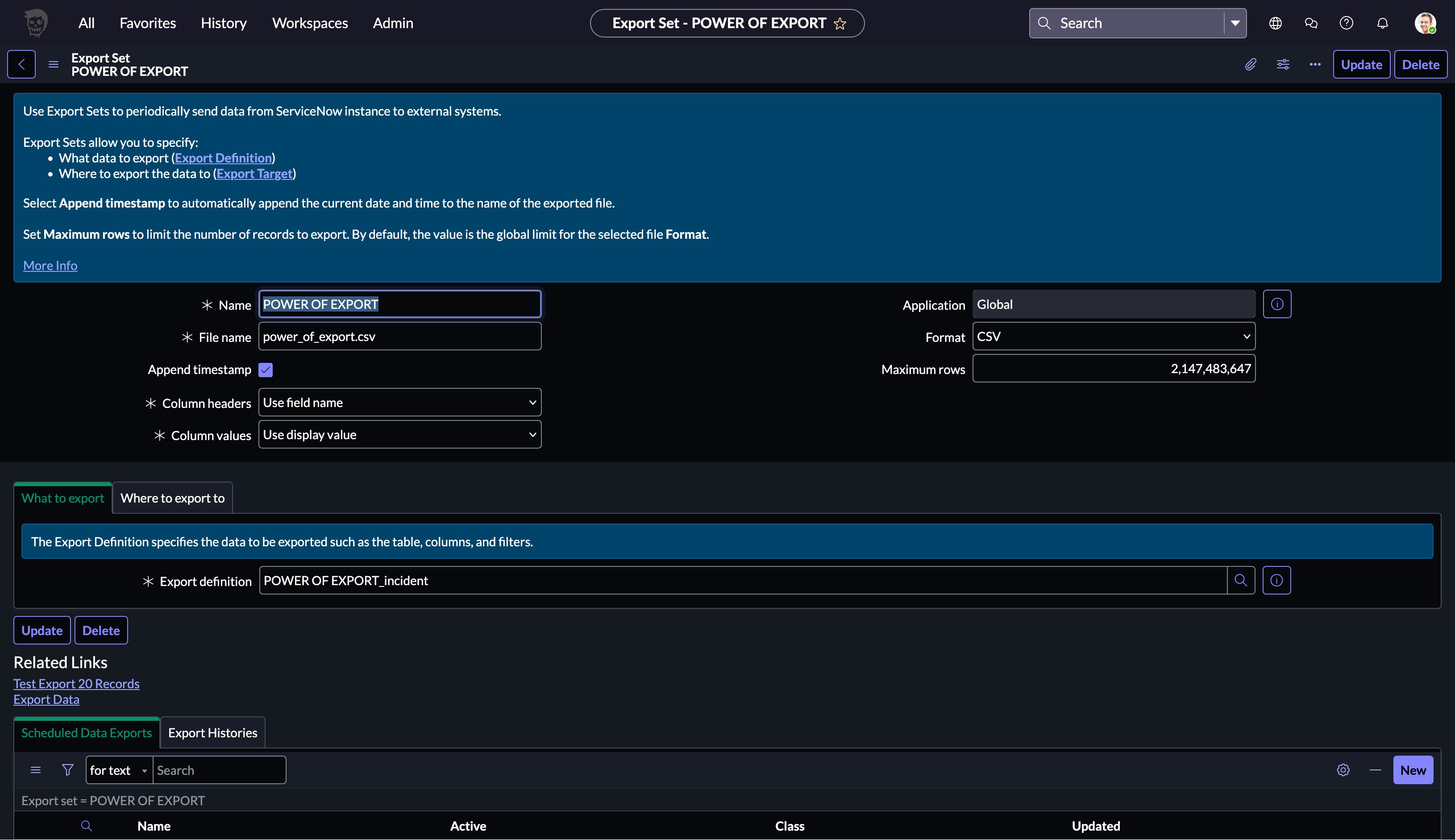
Task: Open list personalization gear icon
Action: tap(1343, 770)
